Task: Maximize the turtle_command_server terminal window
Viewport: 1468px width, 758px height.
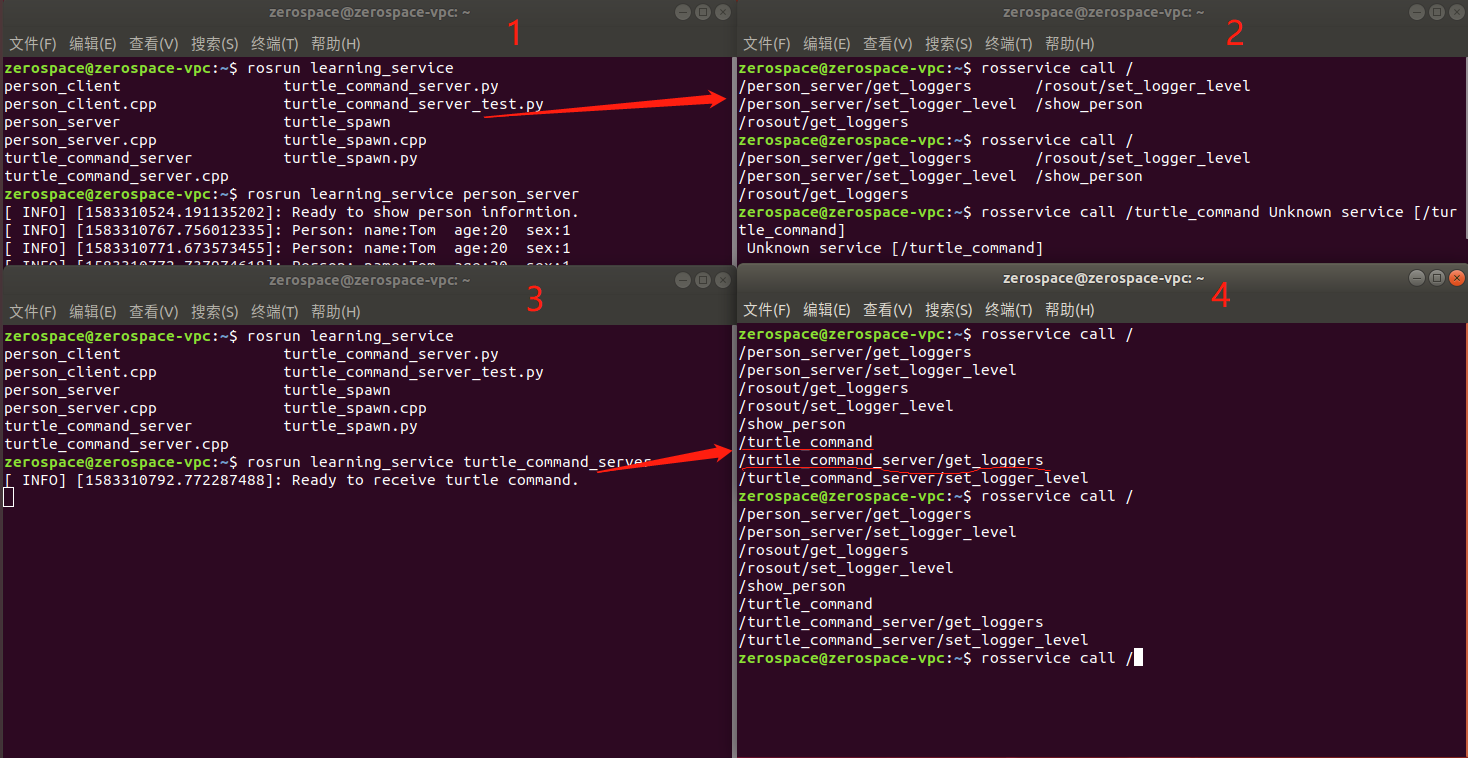Action: click(702, 280)
